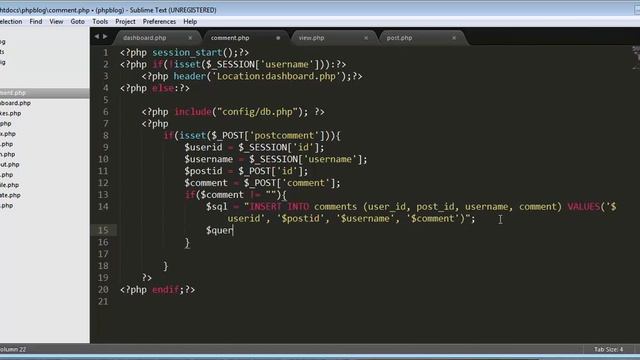Click the "config/db.php" include string
The image size is (640, 360).
tap(258, 112)
